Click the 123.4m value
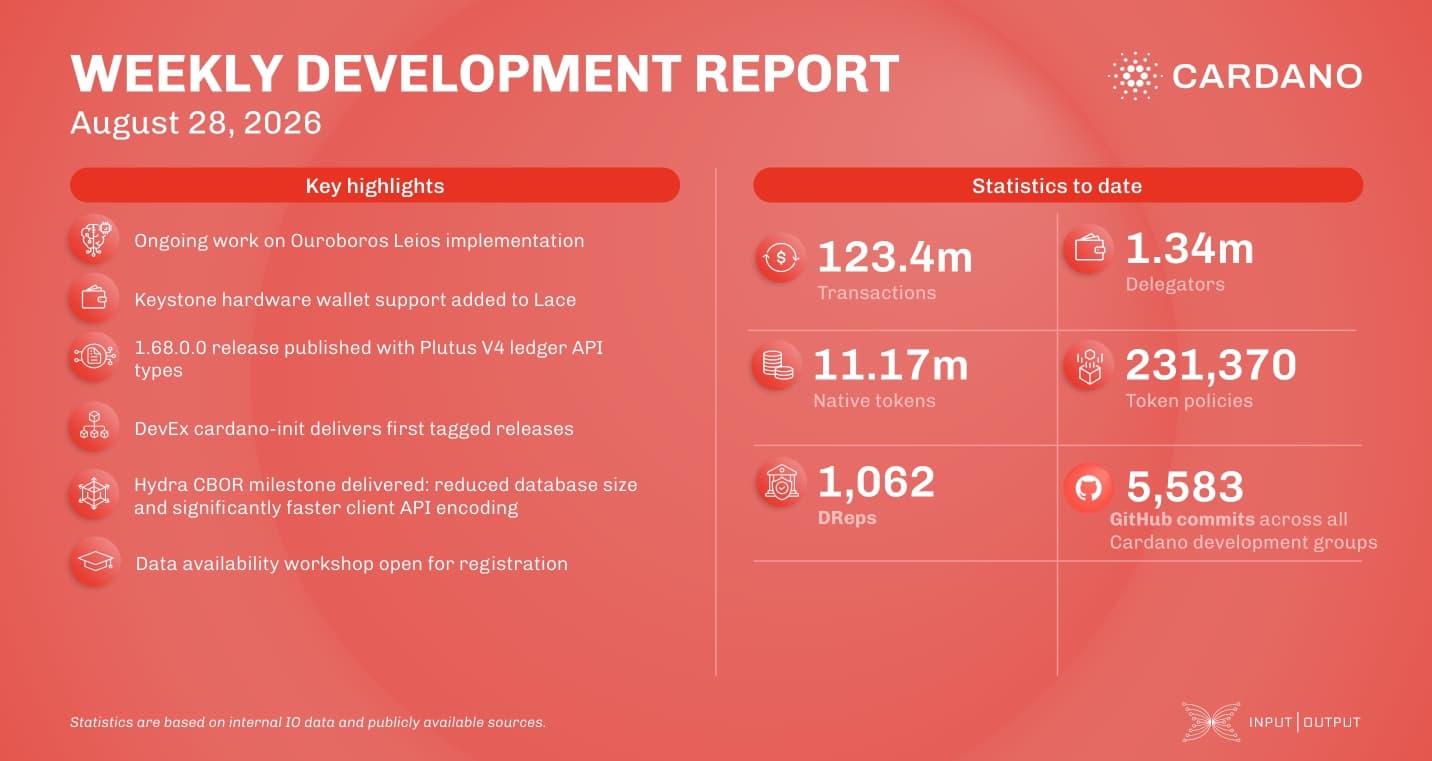This screenshot has height=761, width=1432. [895, 257]
